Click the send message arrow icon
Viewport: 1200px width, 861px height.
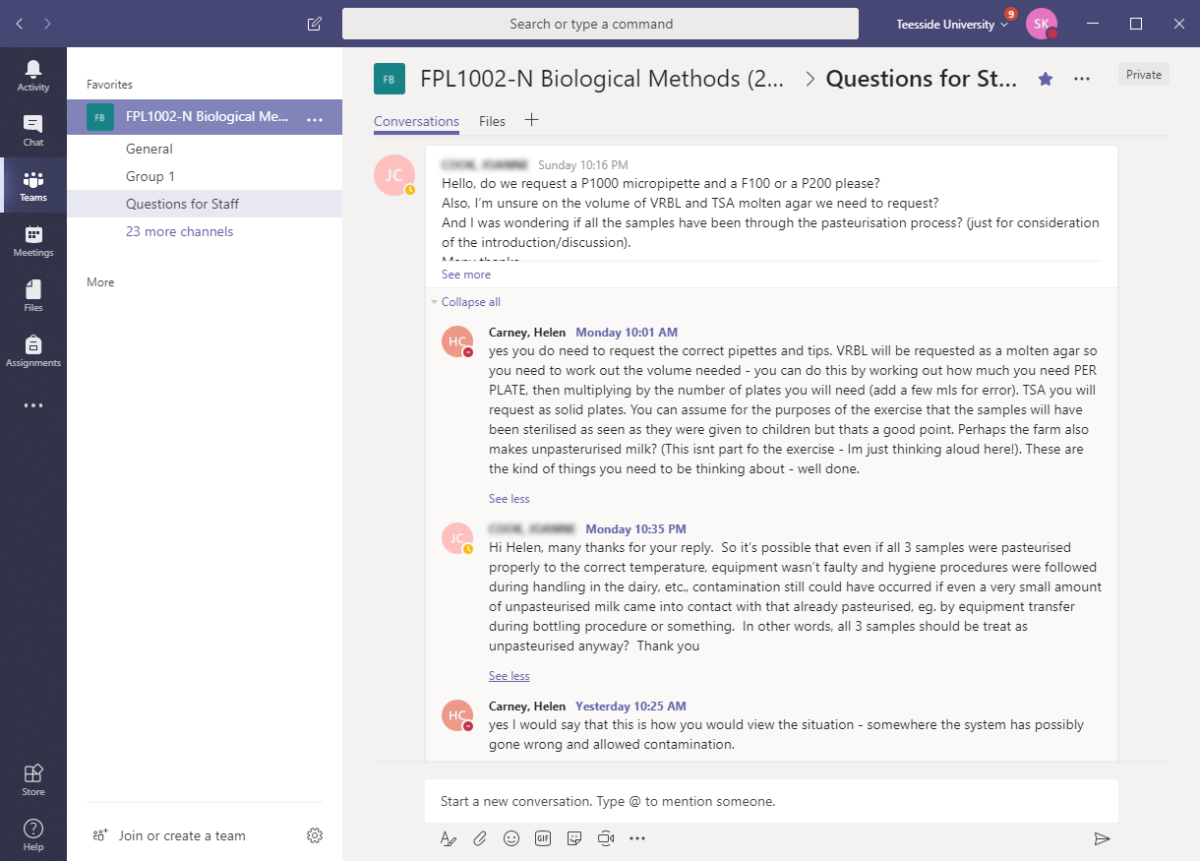tap(1101, 838)
